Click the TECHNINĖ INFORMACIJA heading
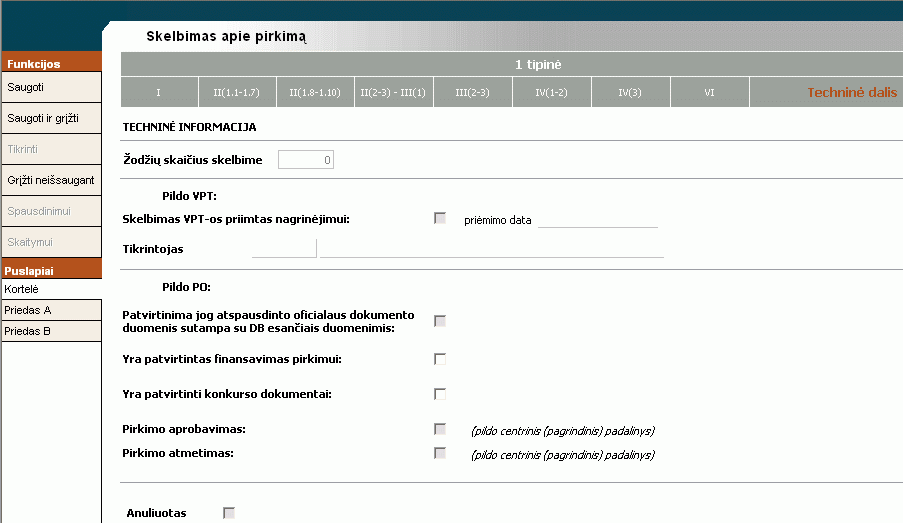 click(189, 127)
